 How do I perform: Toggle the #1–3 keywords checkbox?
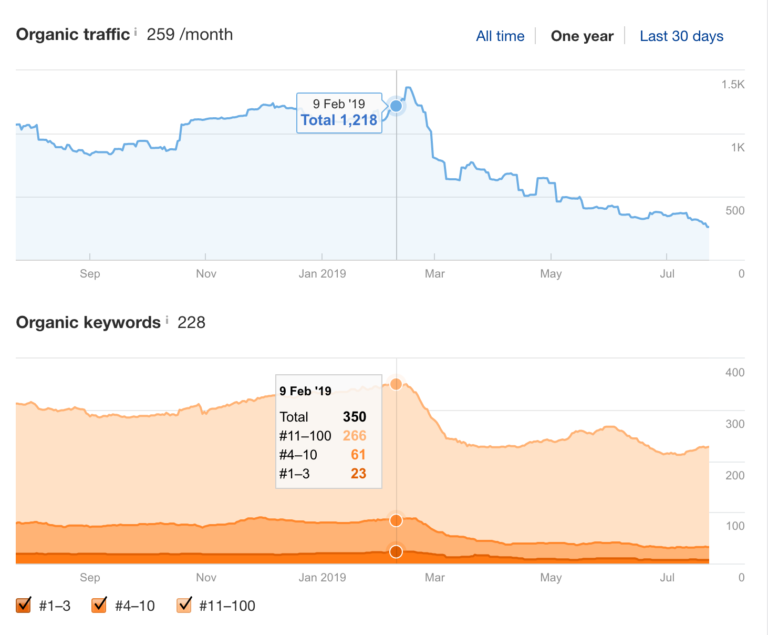pos(24,605)
